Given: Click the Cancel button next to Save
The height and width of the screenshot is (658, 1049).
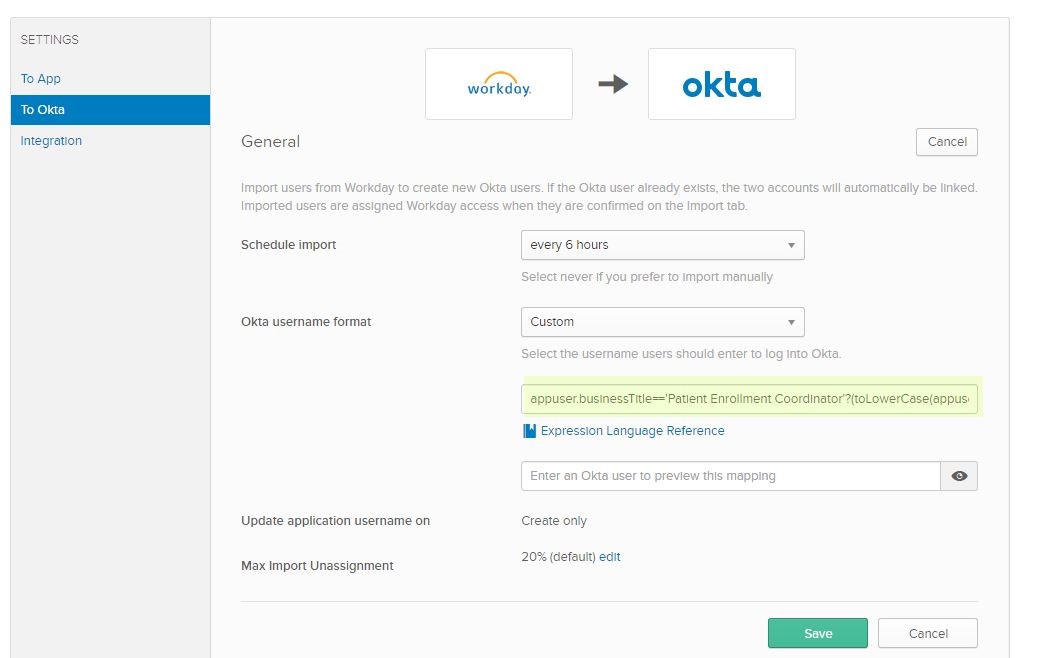Looking at the screenshot, I should pos(927,633).
